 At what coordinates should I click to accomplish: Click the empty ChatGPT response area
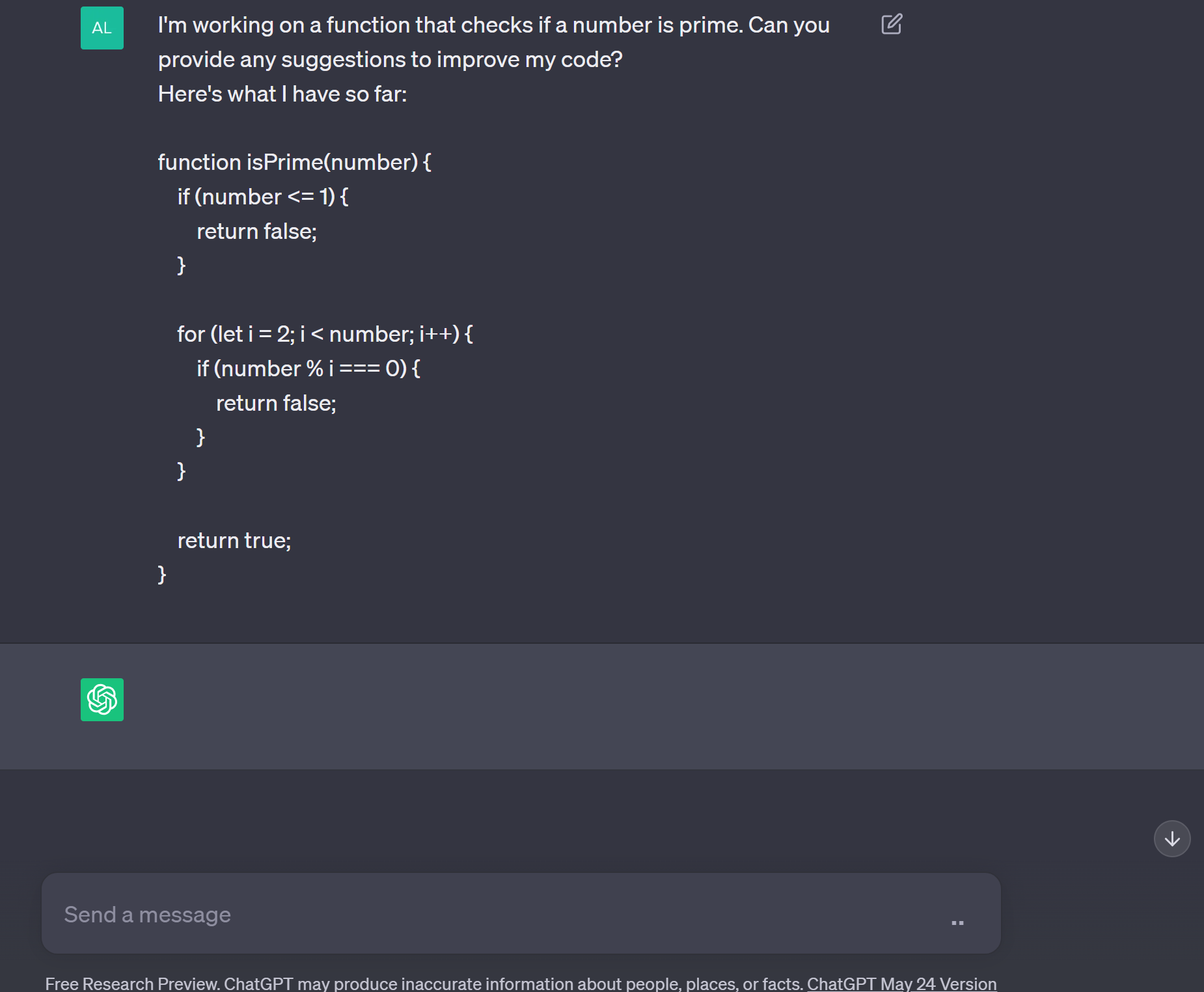tap(586, 706)
